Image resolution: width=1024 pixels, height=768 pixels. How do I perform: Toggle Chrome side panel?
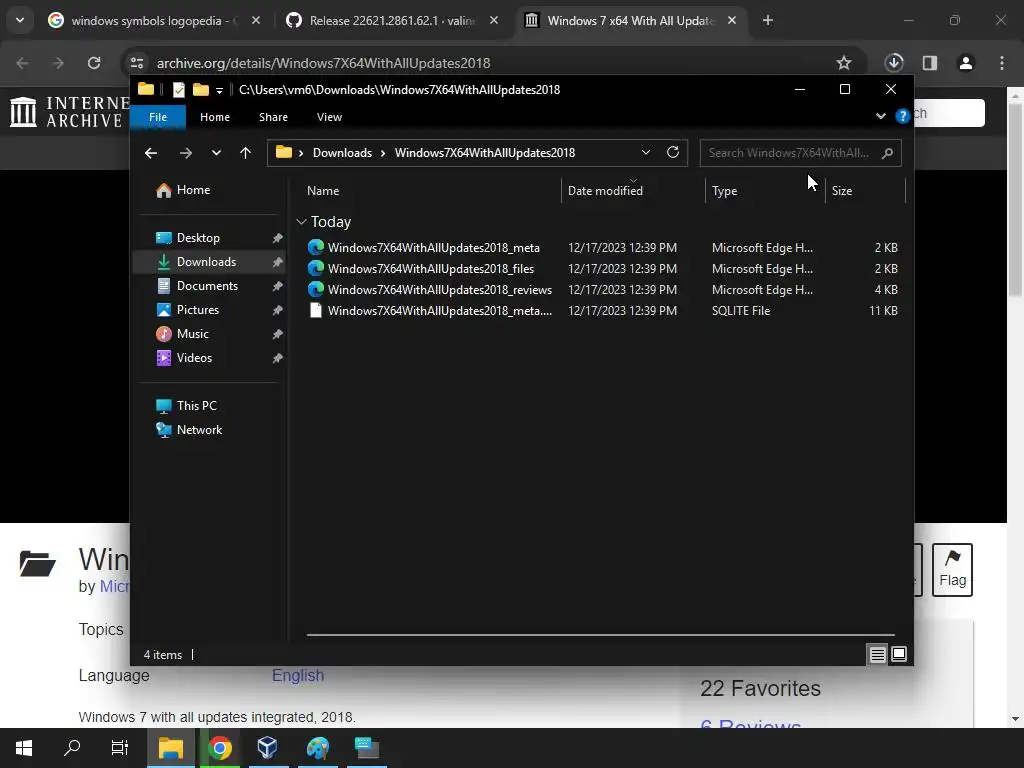929,63
